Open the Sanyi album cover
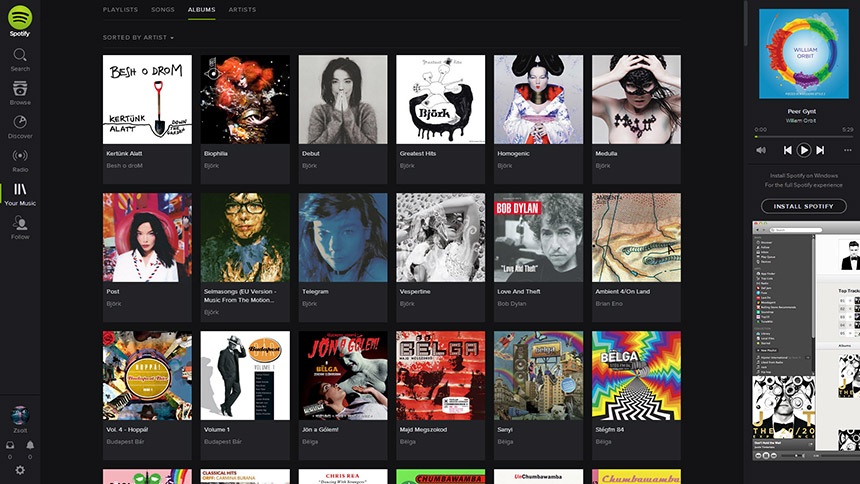 click(x=539, y=376)
